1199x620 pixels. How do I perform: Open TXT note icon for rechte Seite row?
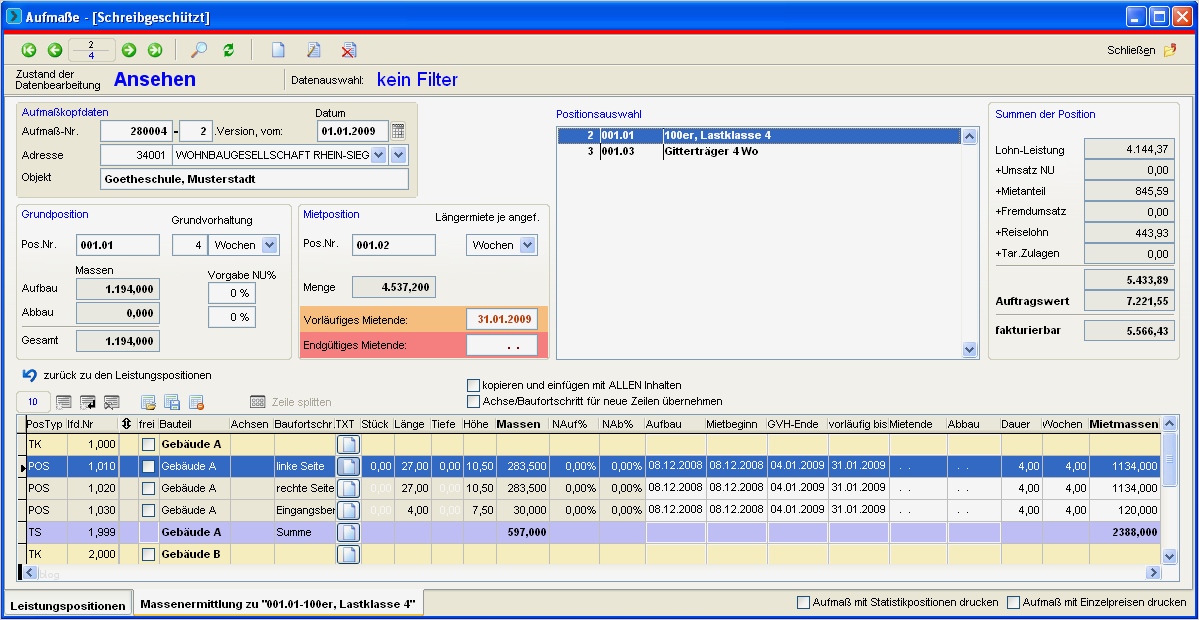tap(347, 488)
